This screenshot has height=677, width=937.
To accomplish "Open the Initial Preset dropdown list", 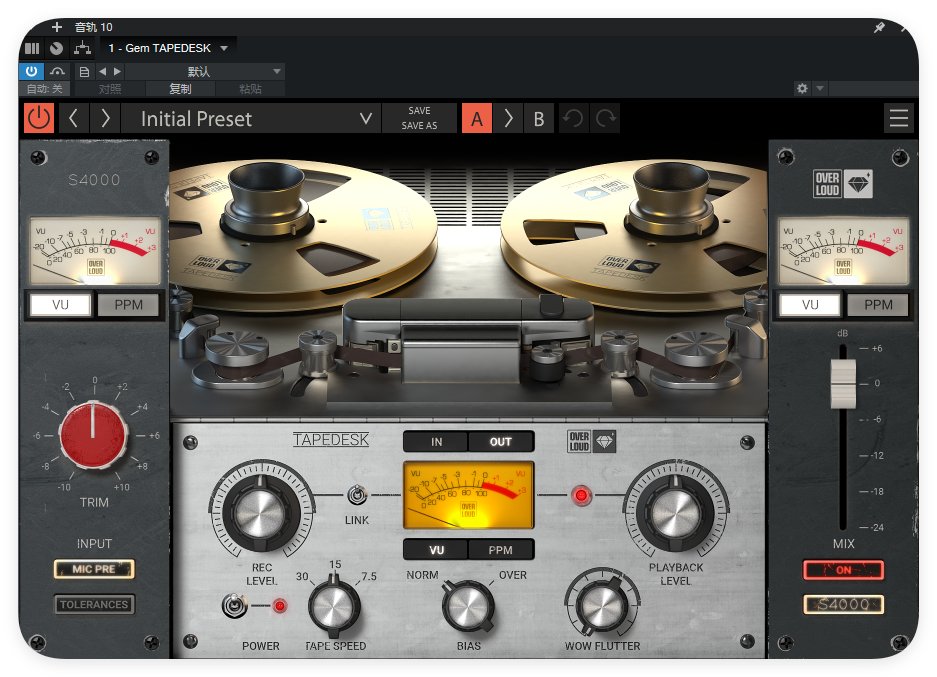I will (x=251, y=118).
